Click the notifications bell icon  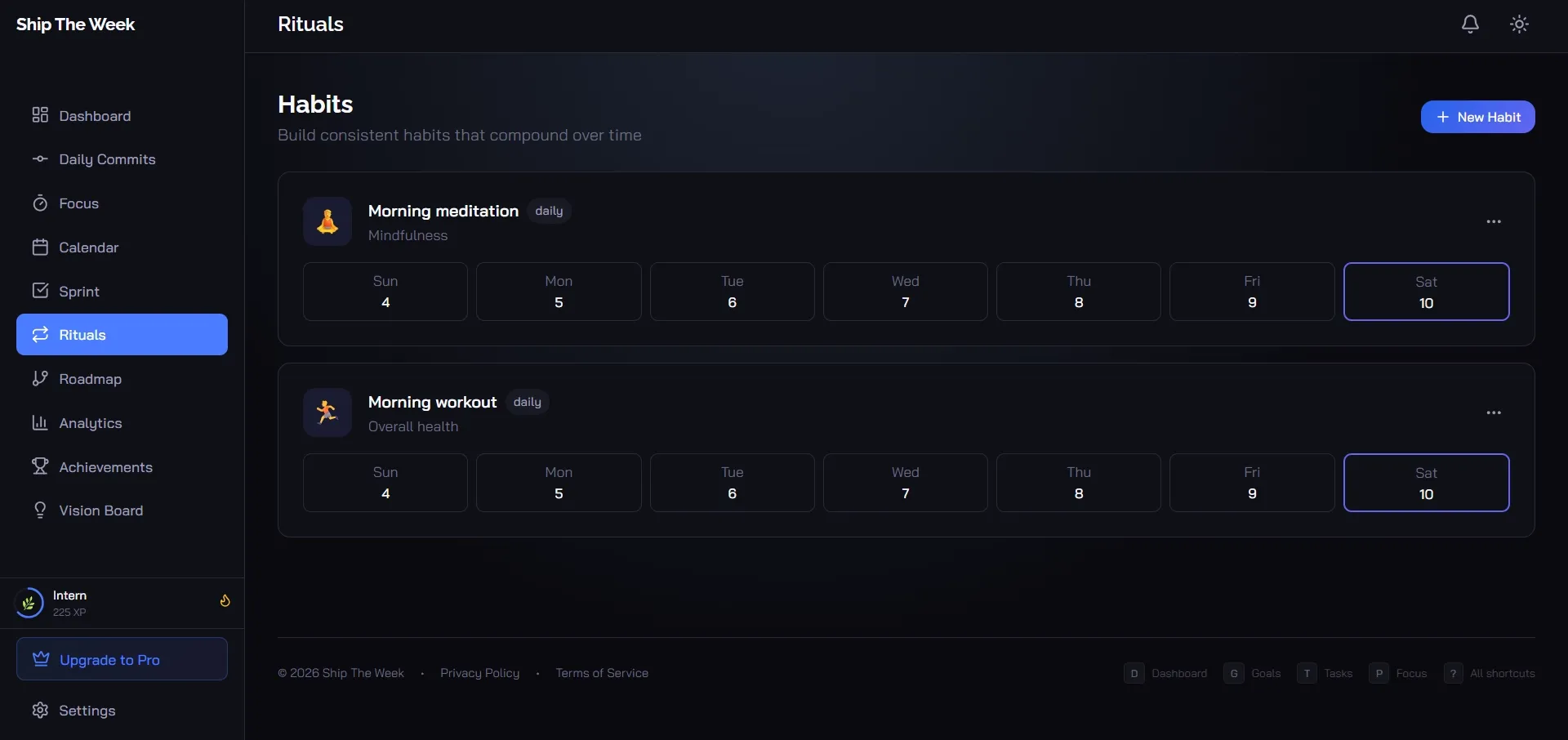pos(1470,25)
